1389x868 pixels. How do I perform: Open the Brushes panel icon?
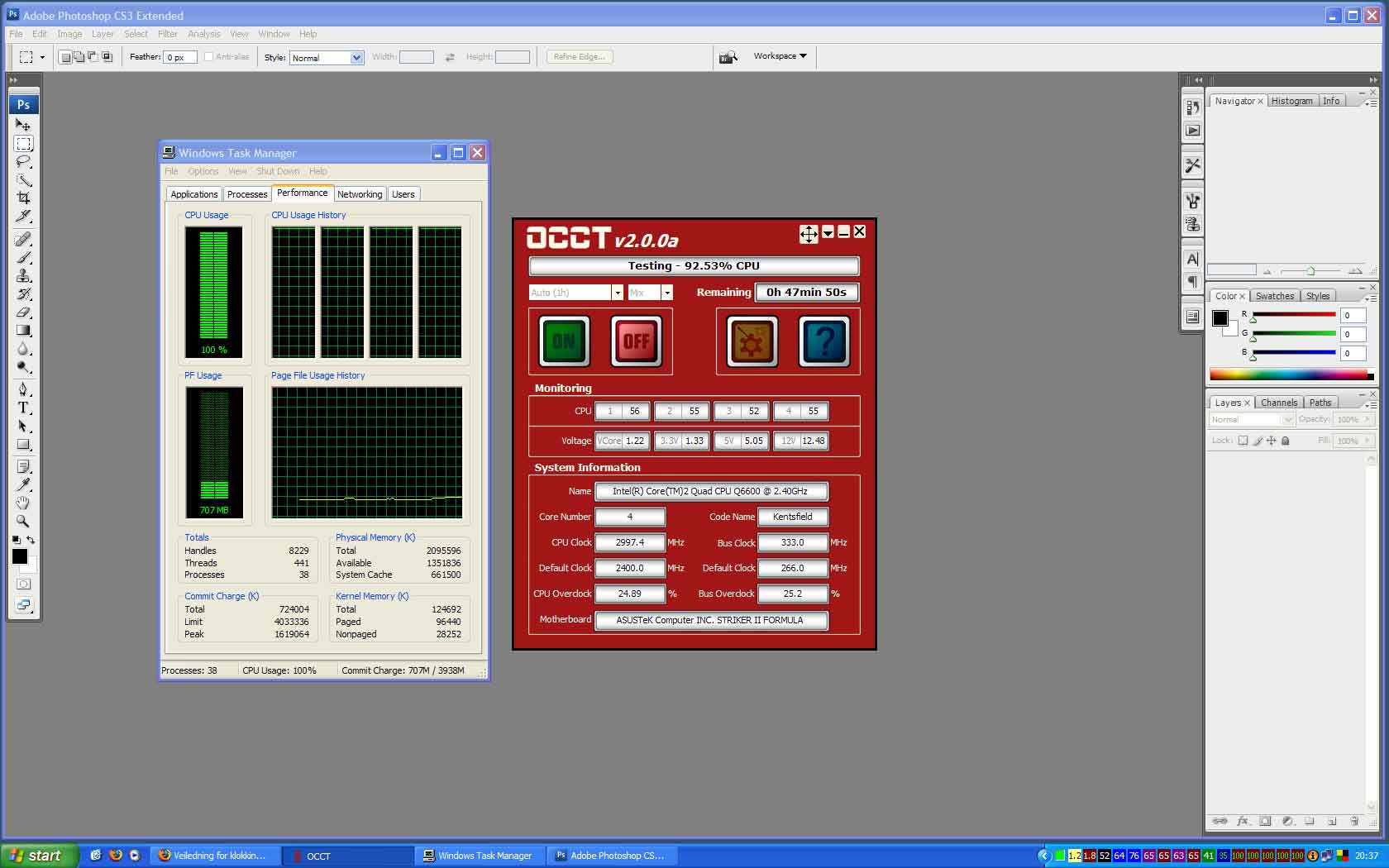tap(1192, 201)
